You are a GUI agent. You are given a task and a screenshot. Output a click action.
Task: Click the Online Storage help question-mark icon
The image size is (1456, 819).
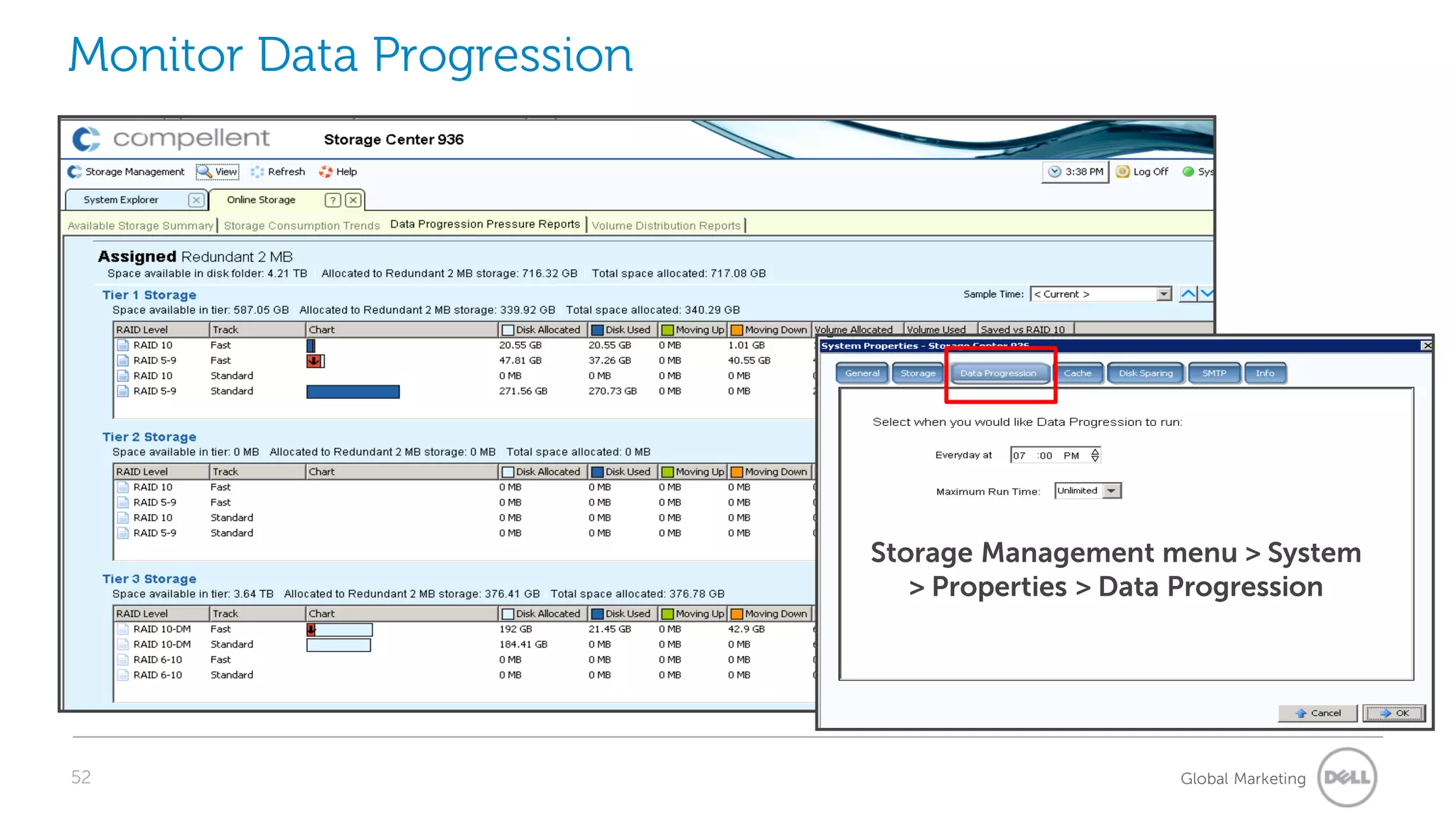(x=333, y=200)
